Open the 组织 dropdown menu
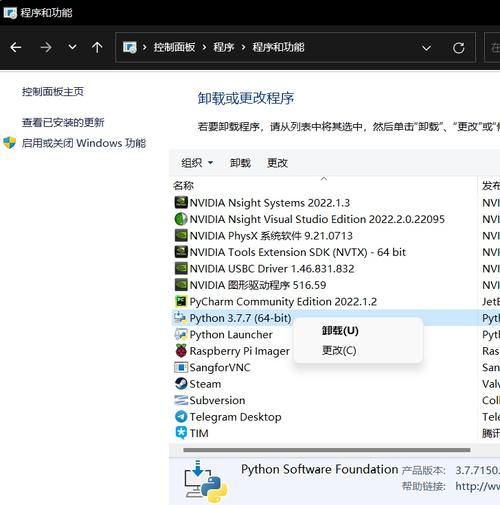This screenshot has height=505, width=500. point(197,163)
